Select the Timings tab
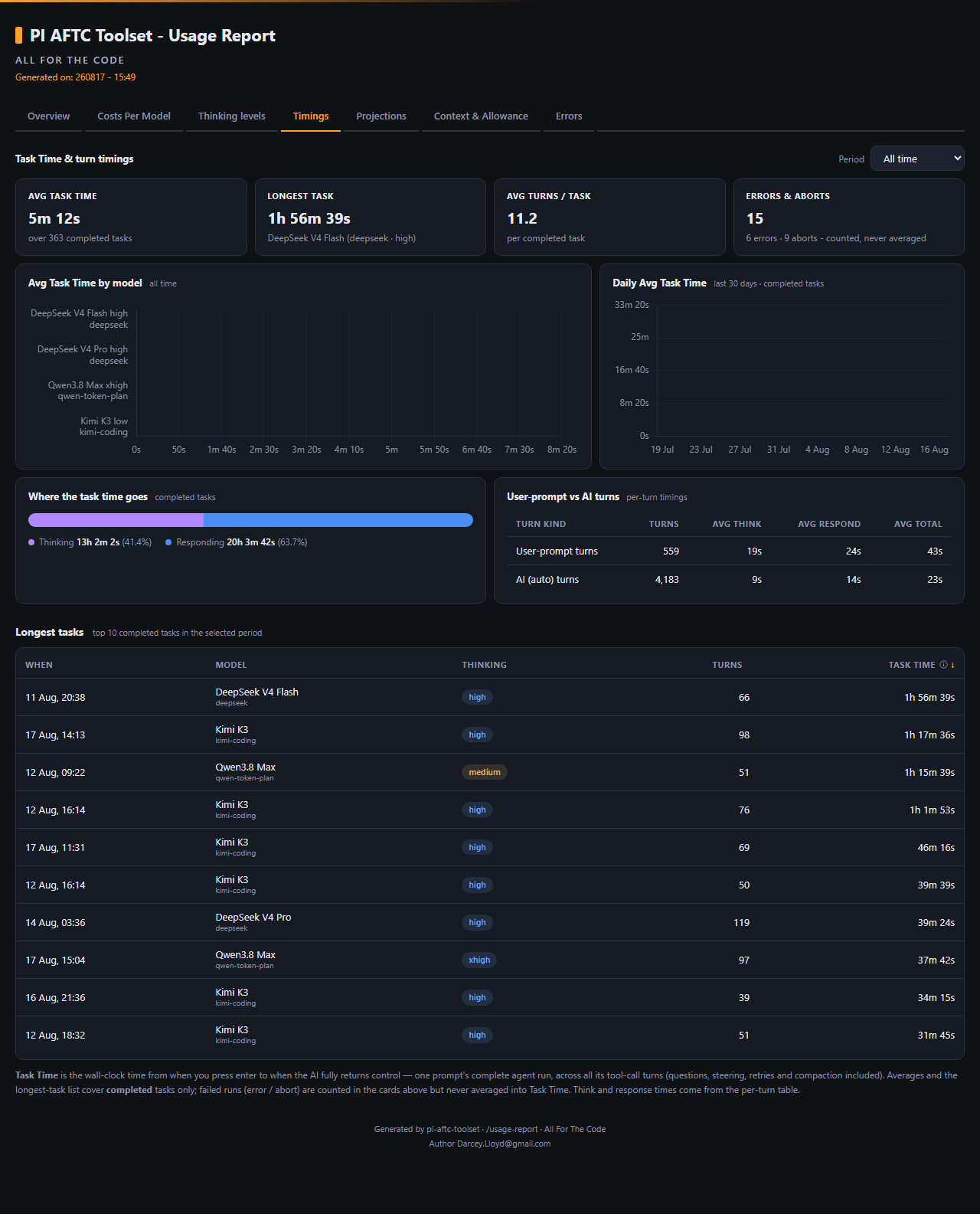Viewport: 980px width, 1214px height. coord(311,116)
